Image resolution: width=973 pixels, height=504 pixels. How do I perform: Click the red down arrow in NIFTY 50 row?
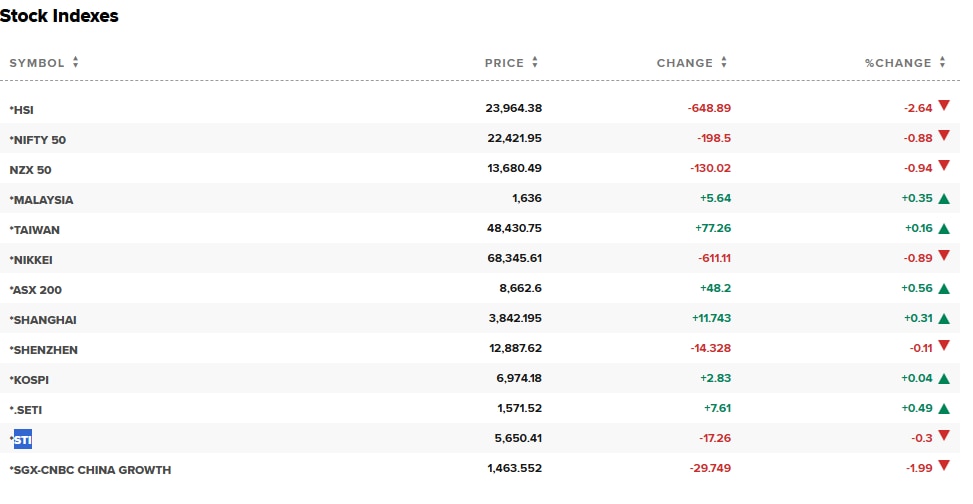[944, 135]
